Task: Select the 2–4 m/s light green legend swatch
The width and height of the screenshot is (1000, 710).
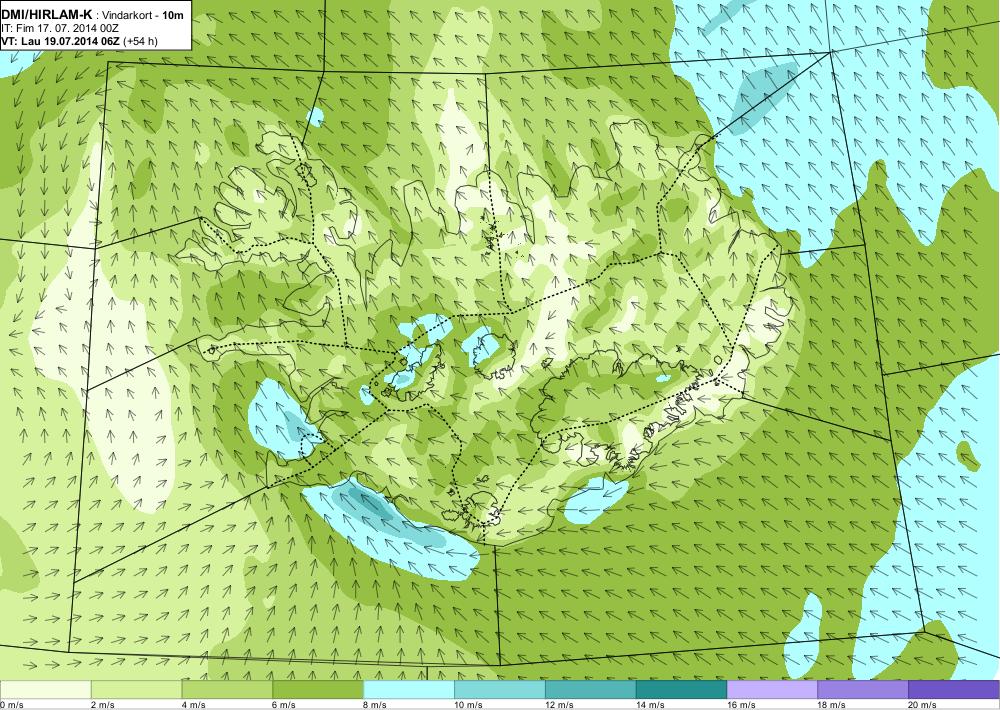Action: 136,690
